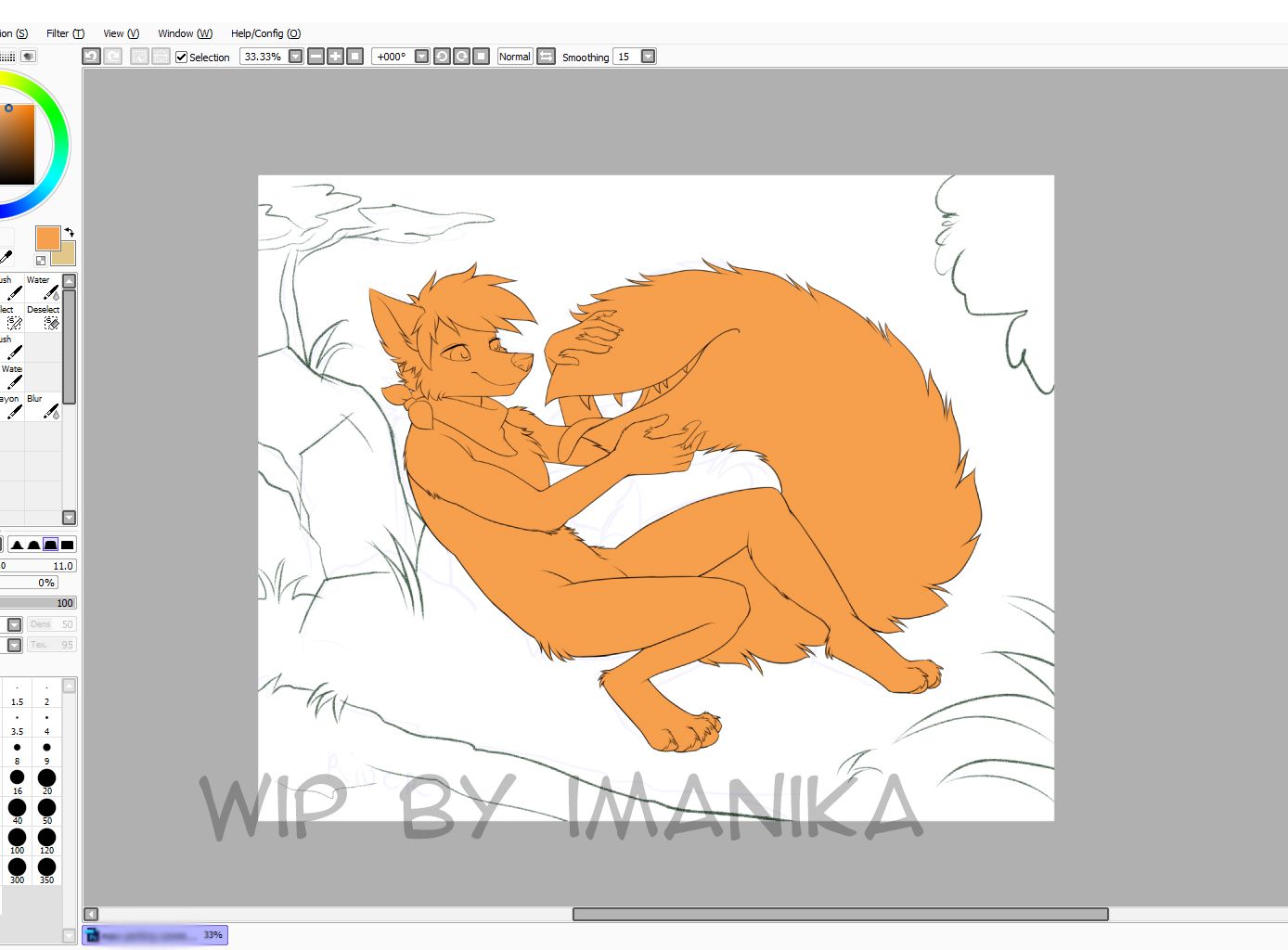Click the Dens value field showing 50
Viewport: 1288px width, 950px height.
pyautogui.click(x=51, y=624)
